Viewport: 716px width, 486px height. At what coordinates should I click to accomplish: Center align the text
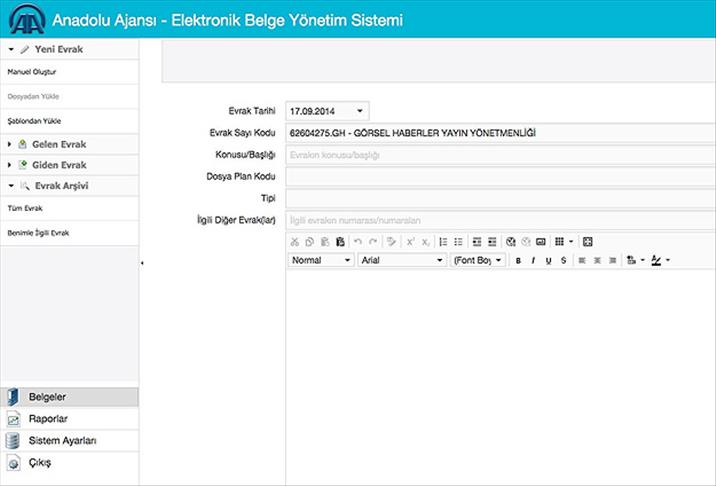597,260
